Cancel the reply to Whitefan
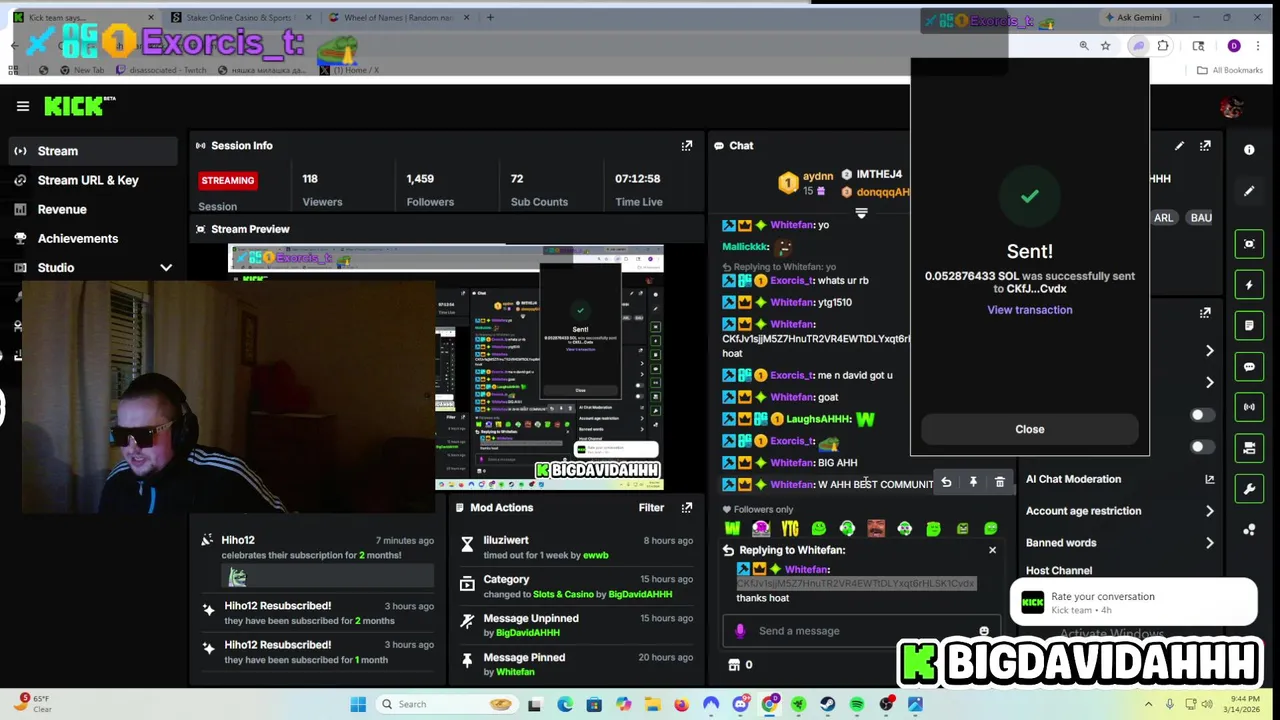 pos(992,550)
